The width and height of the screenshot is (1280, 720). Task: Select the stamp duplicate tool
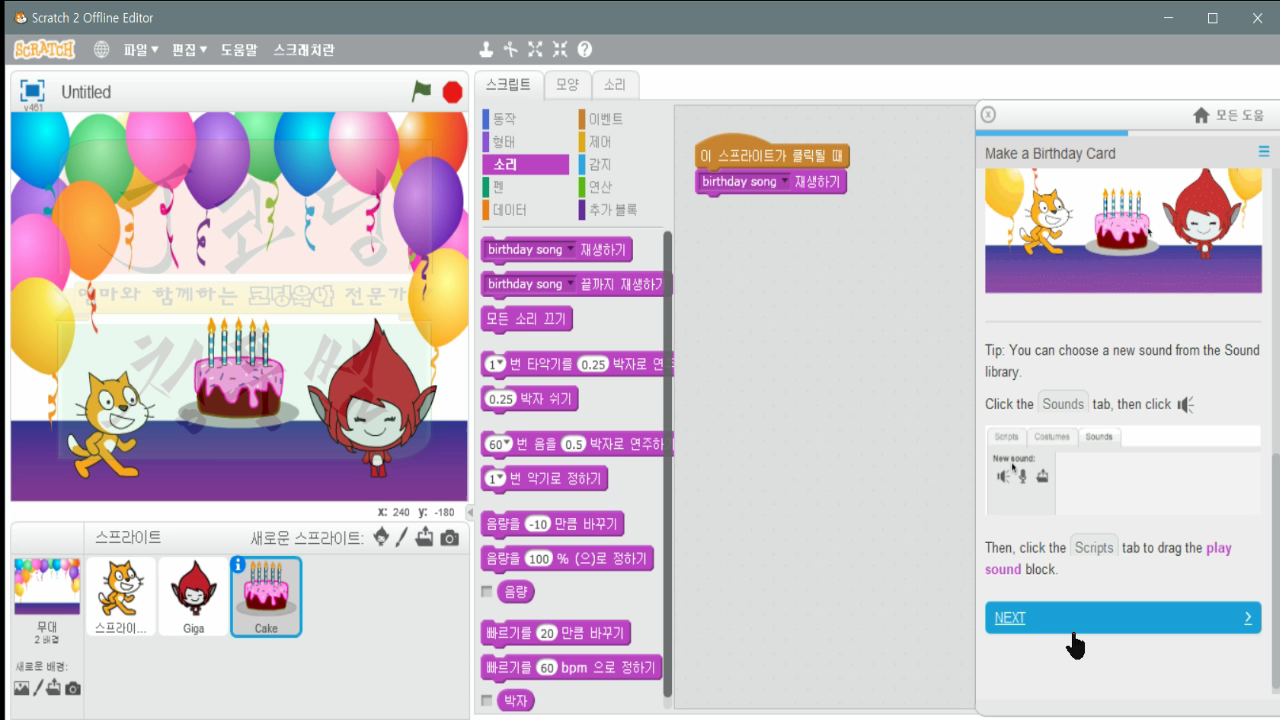[x=486, y=48]
